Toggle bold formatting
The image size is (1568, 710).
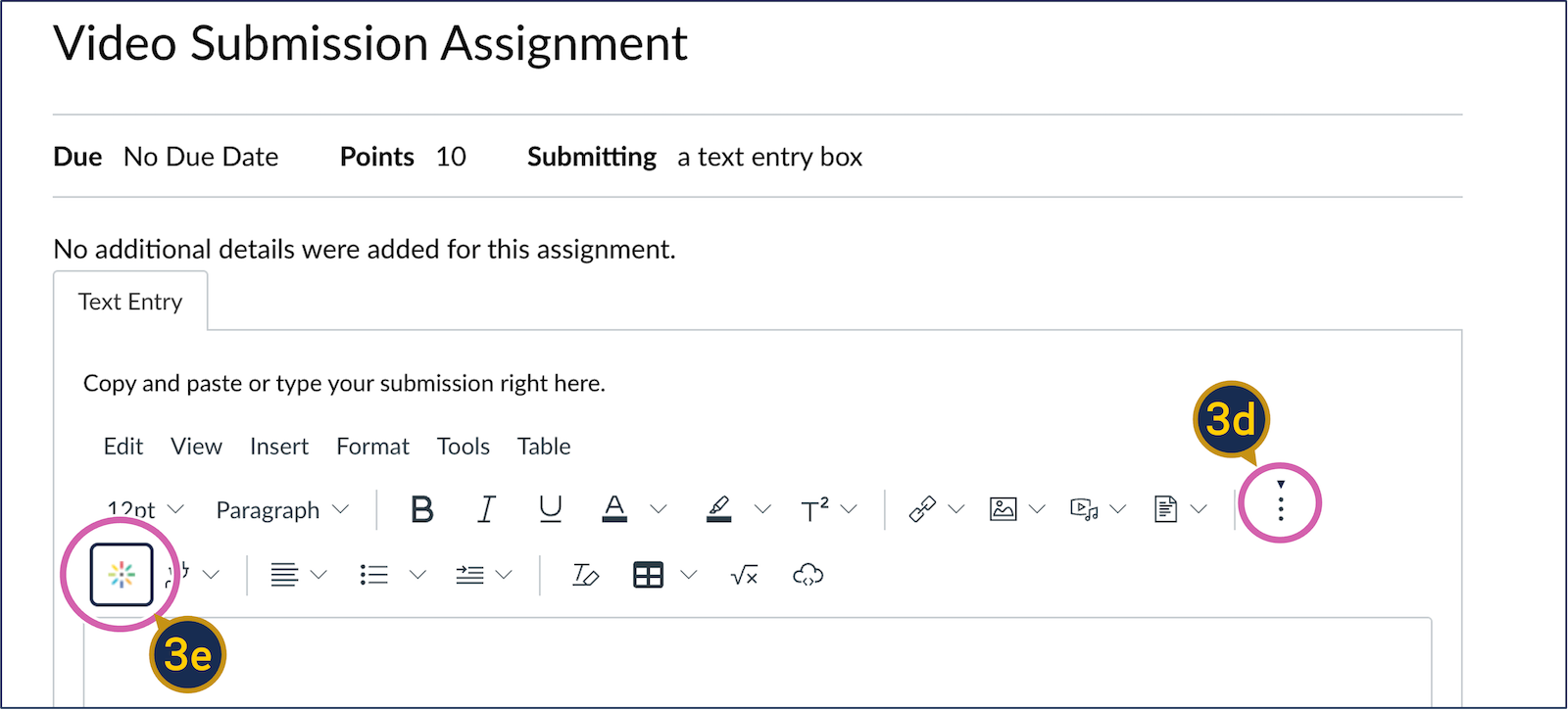[422, 509]
